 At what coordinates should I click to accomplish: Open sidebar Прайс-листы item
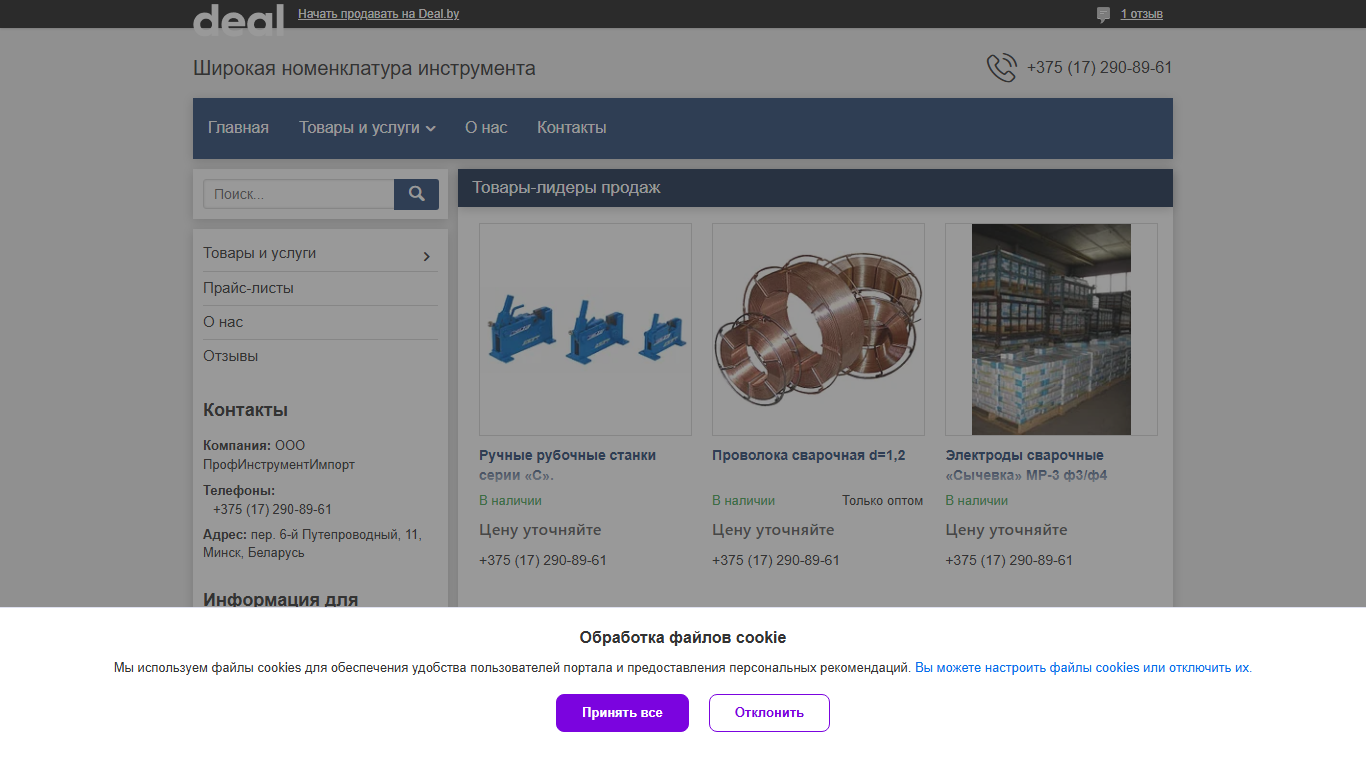click(248, 288)
